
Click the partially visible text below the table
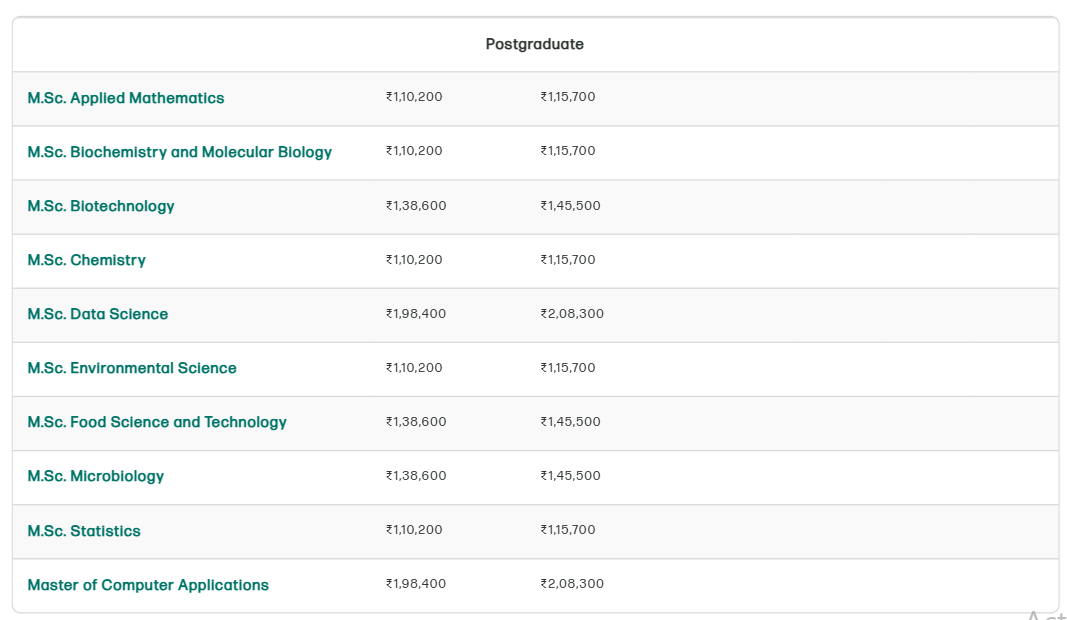[1041, 614]
